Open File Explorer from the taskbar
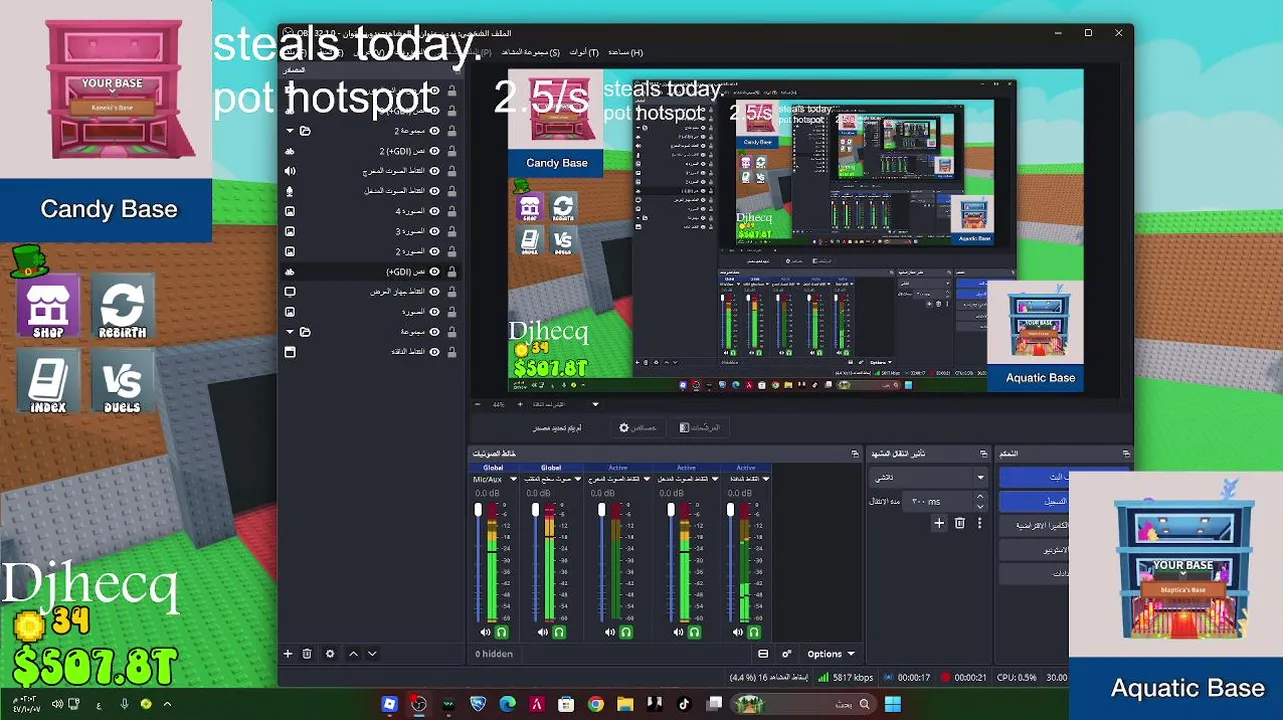This screenshot has height=720, width=1283. (625, 704)
